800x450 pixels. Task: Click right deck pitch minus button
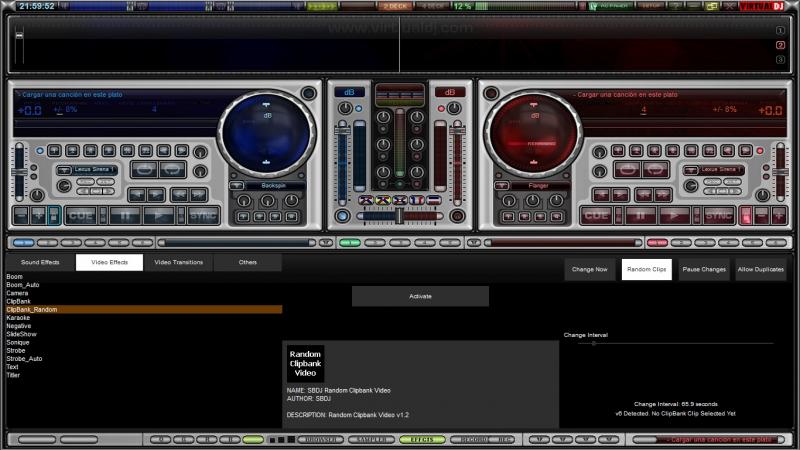pyautogui.click(x=762, y=215)
